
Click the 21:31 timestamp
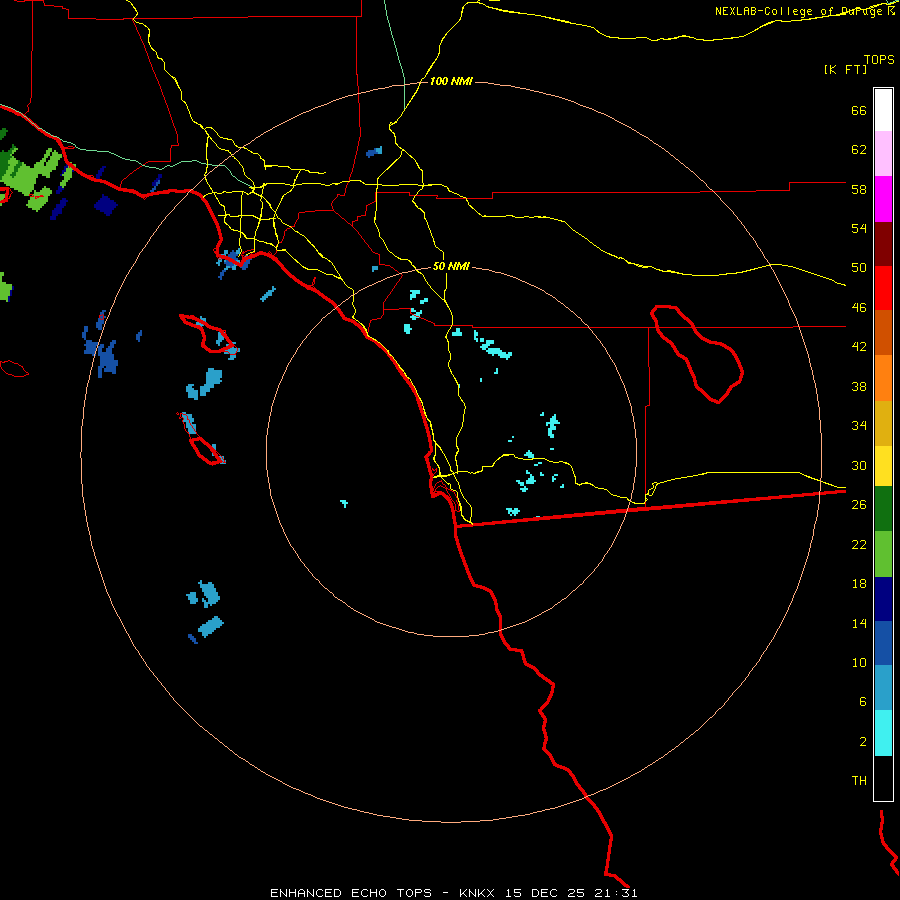[x=617, y=893]
